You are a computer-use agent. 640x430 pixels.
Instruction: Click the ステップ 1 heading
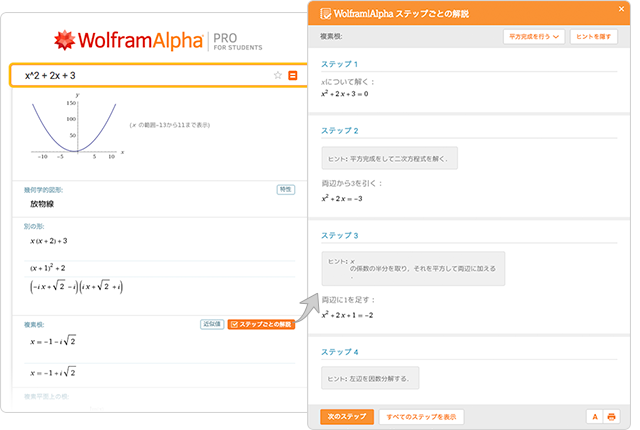click(338, 63)
